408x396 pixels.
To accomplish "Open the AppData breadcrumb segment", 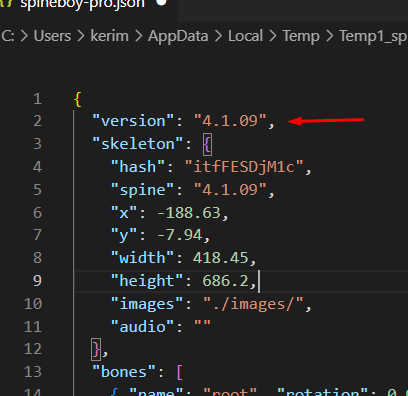I will pos(178,36).
